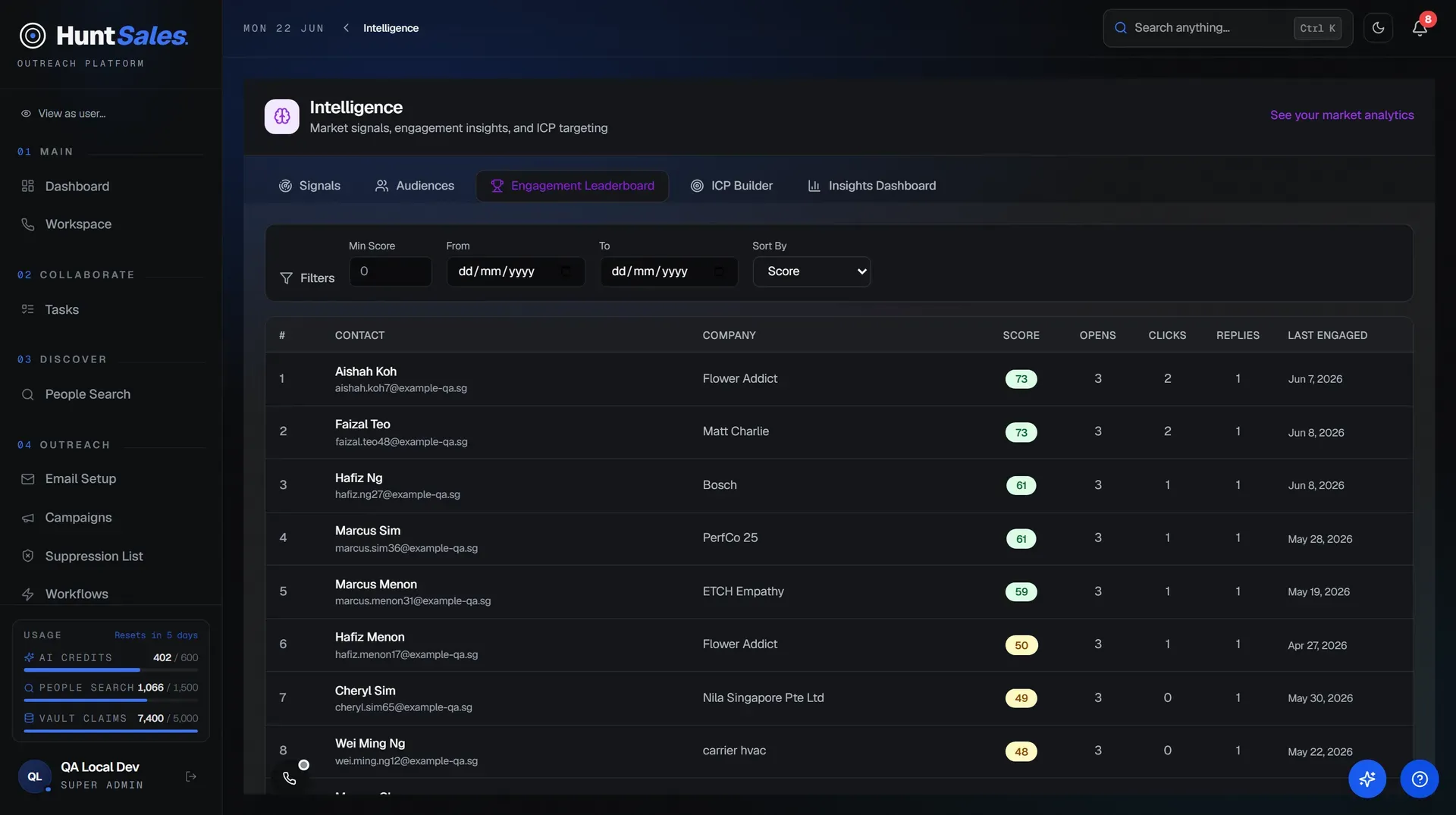Click the SCORE column header
Viewport: 1456px width, 815px height.
[1021, 335]
